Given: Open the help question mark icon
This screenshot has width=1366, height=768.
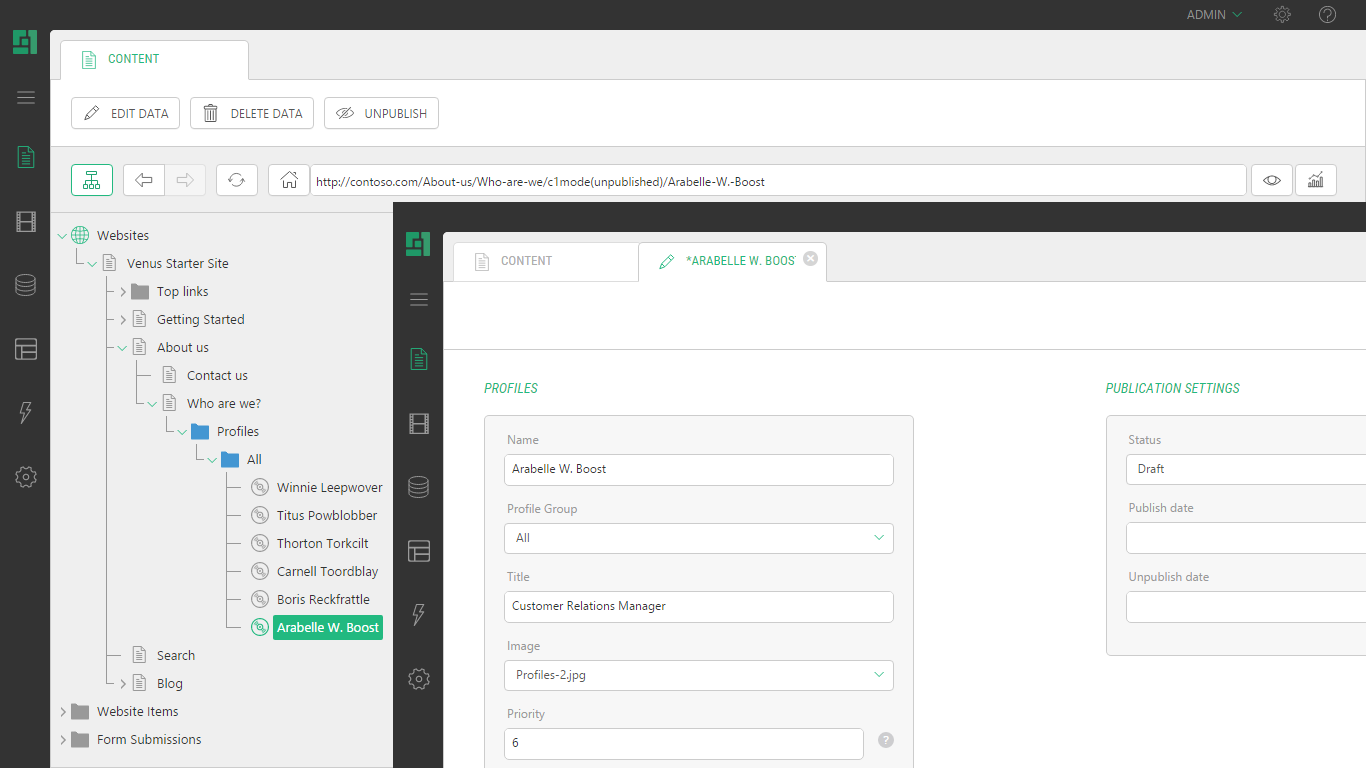Looking at the screenshot, I should [1327, 15].
